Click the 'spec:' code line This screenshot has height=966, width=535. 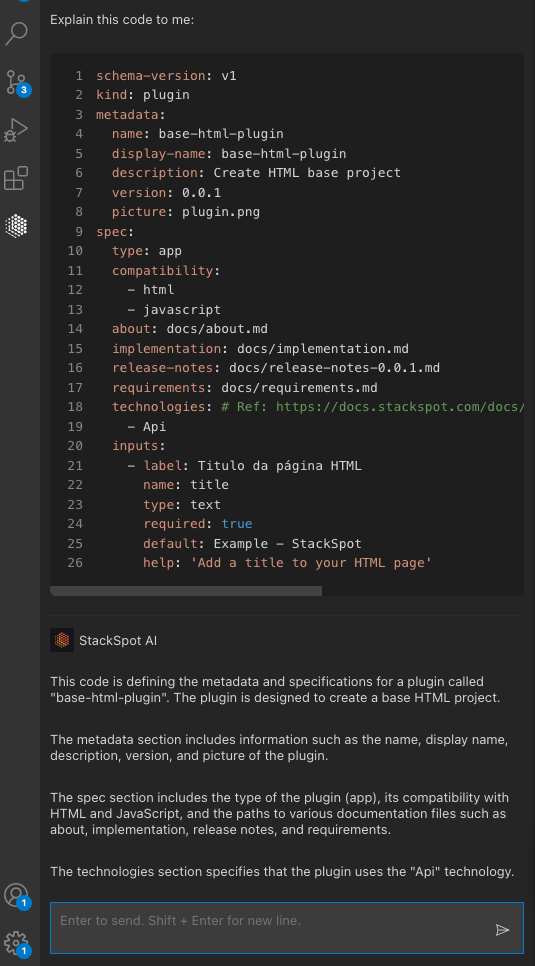(115, 232)
